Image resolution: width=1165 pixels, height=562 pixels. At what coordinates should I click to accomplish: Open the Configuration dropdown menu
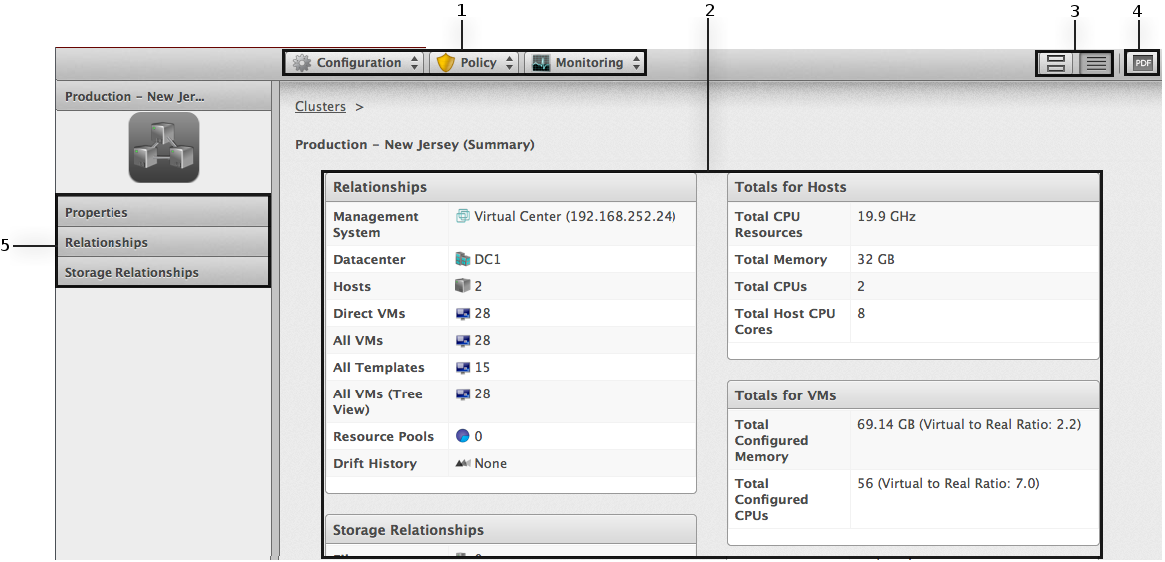pyautogui.click(x=355, y=63)
